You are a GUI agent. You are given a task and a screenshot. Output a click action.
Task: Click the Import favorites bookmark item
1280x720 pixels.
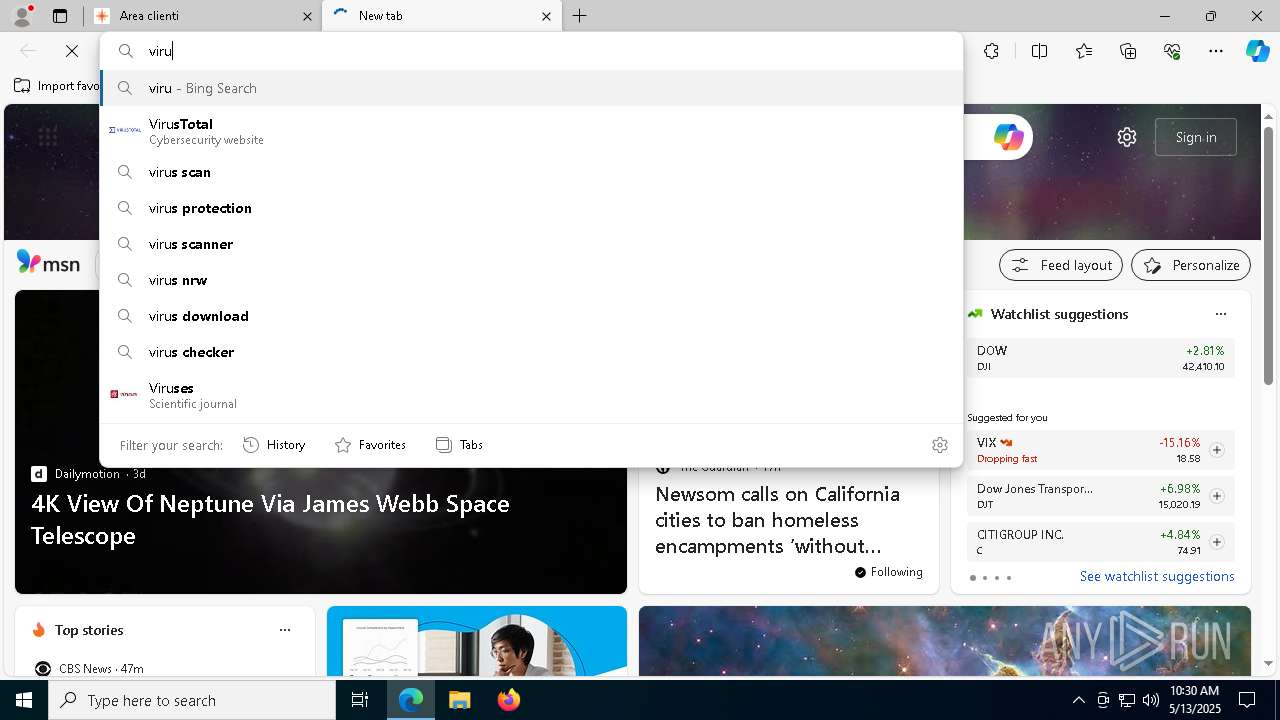pos(57,86)
